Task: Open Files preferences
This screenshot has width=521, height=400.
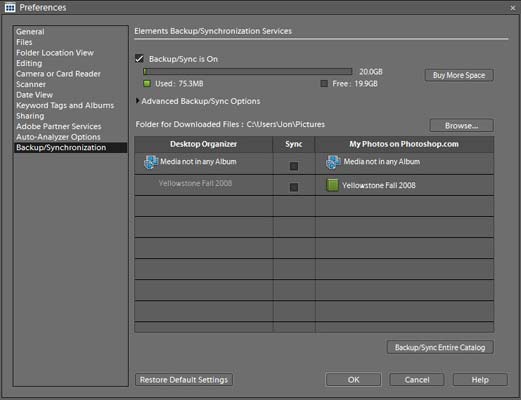Action: click(x=24, y=42)
